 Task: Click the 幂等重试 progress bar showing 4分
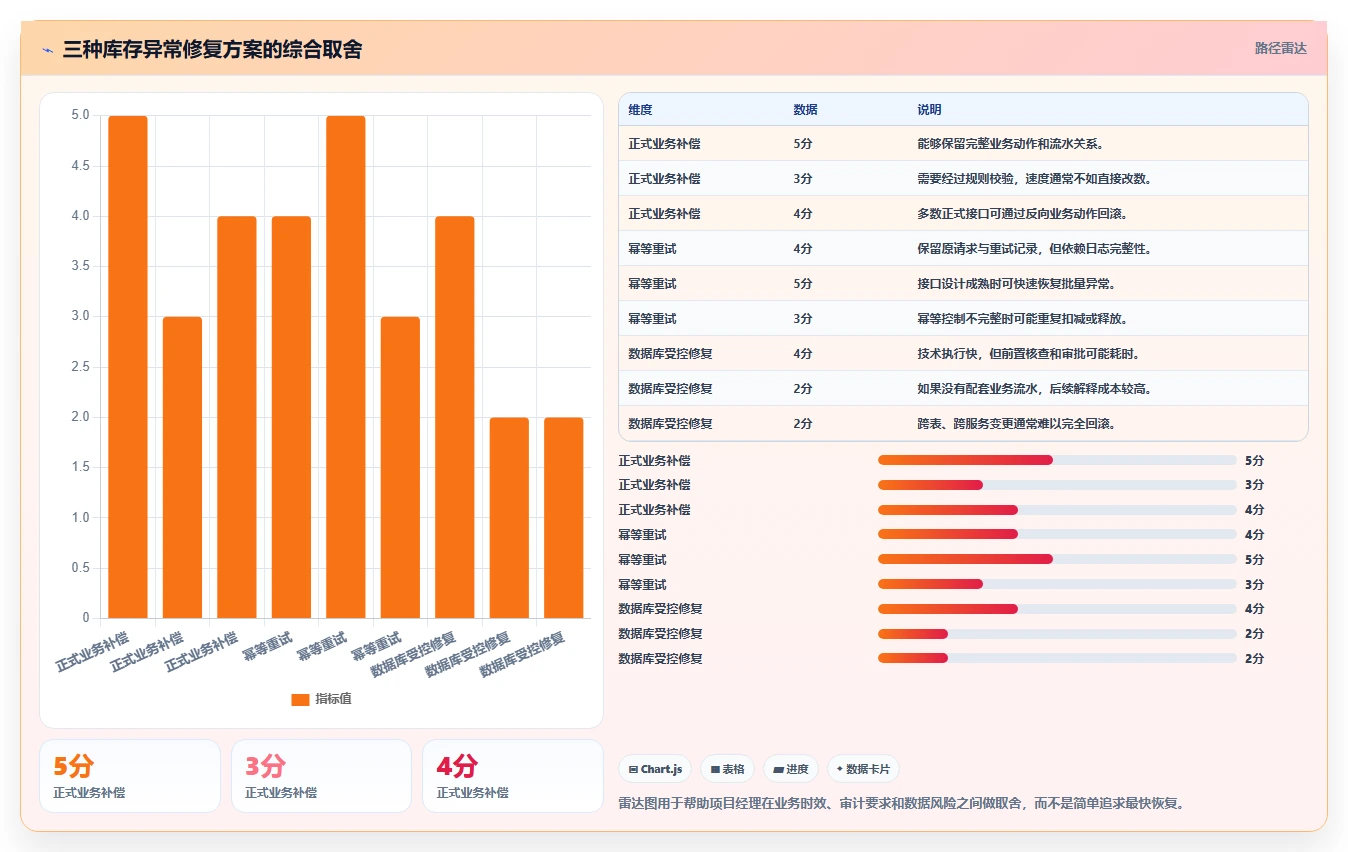[1057, 535]
